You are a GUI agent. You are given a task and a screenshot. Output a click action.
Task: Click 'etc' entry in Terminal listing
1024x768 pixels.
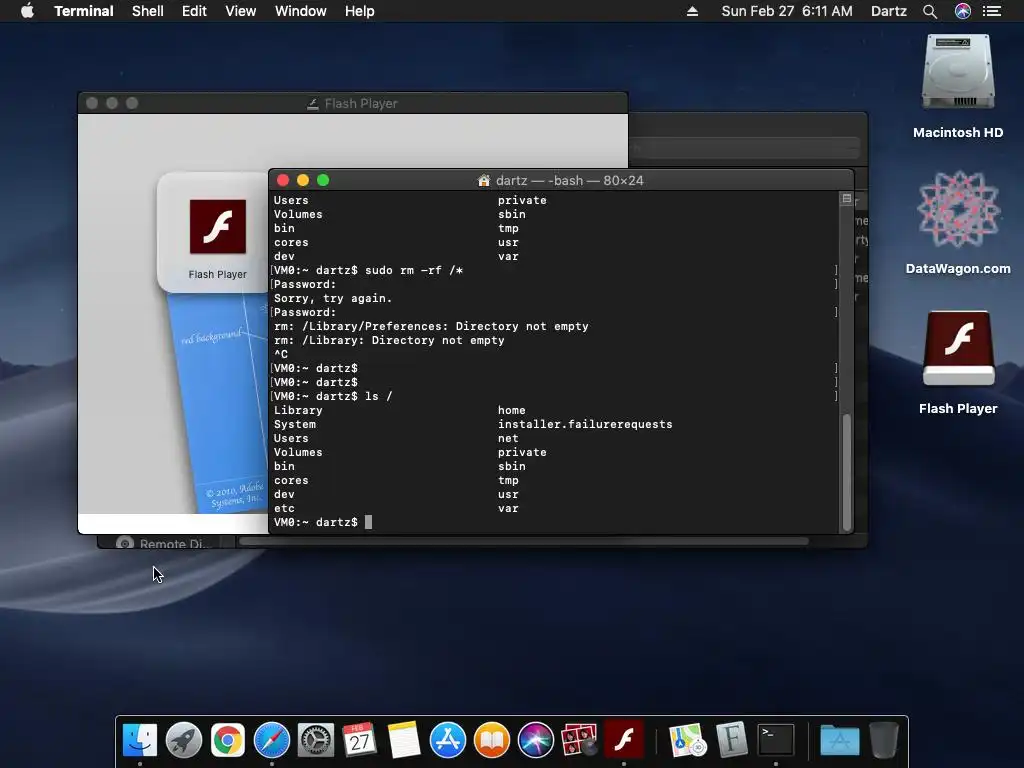[284, 509]
